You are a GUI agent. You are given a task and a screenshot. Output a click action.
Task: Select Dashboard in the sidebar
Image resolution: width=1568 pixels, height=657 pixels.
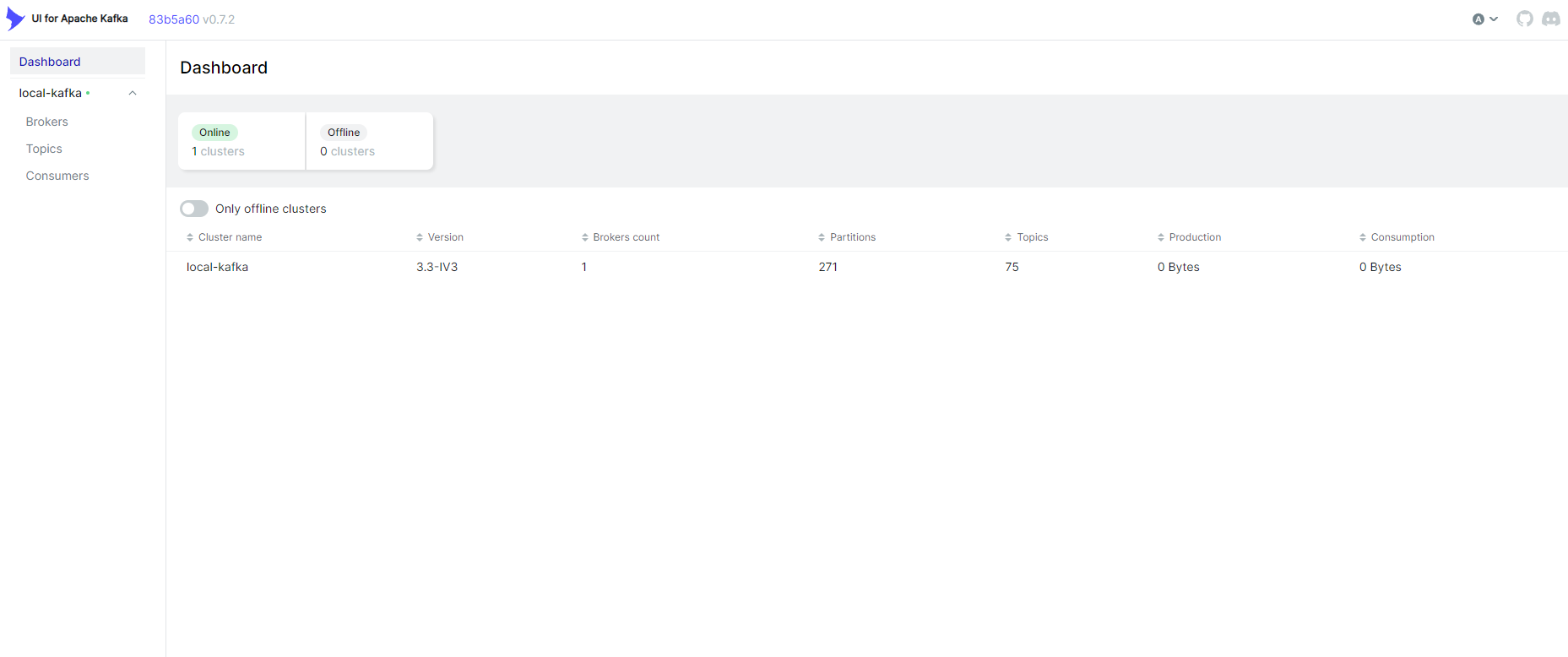50,62
